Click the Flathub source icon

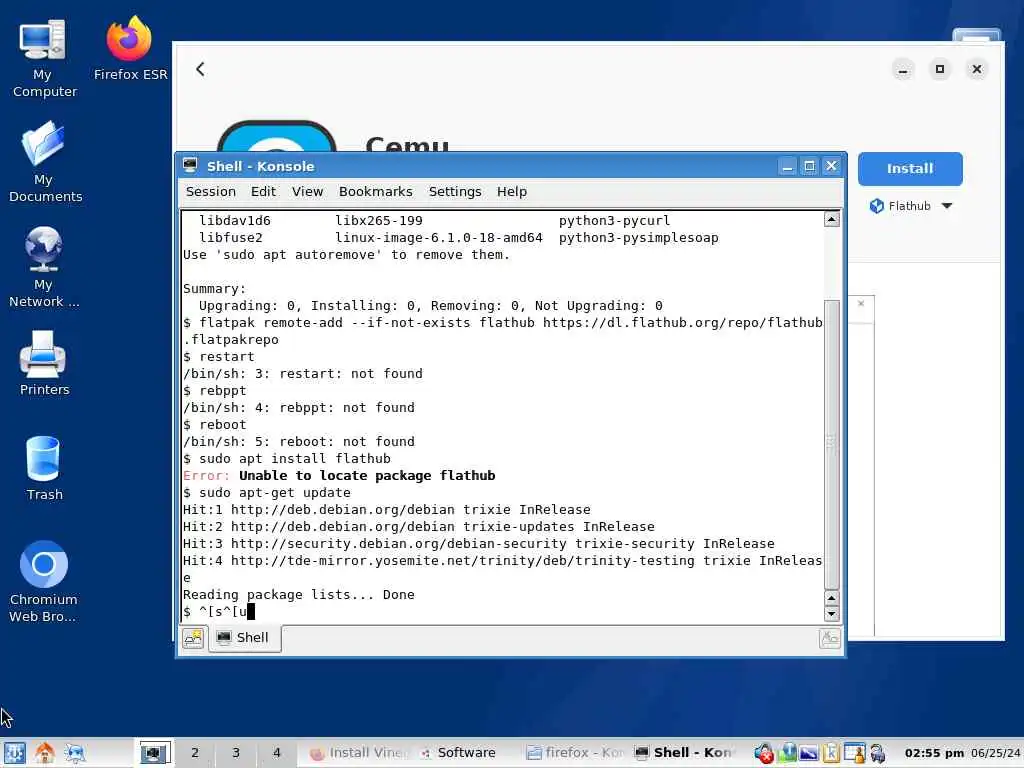coord(876,206)
